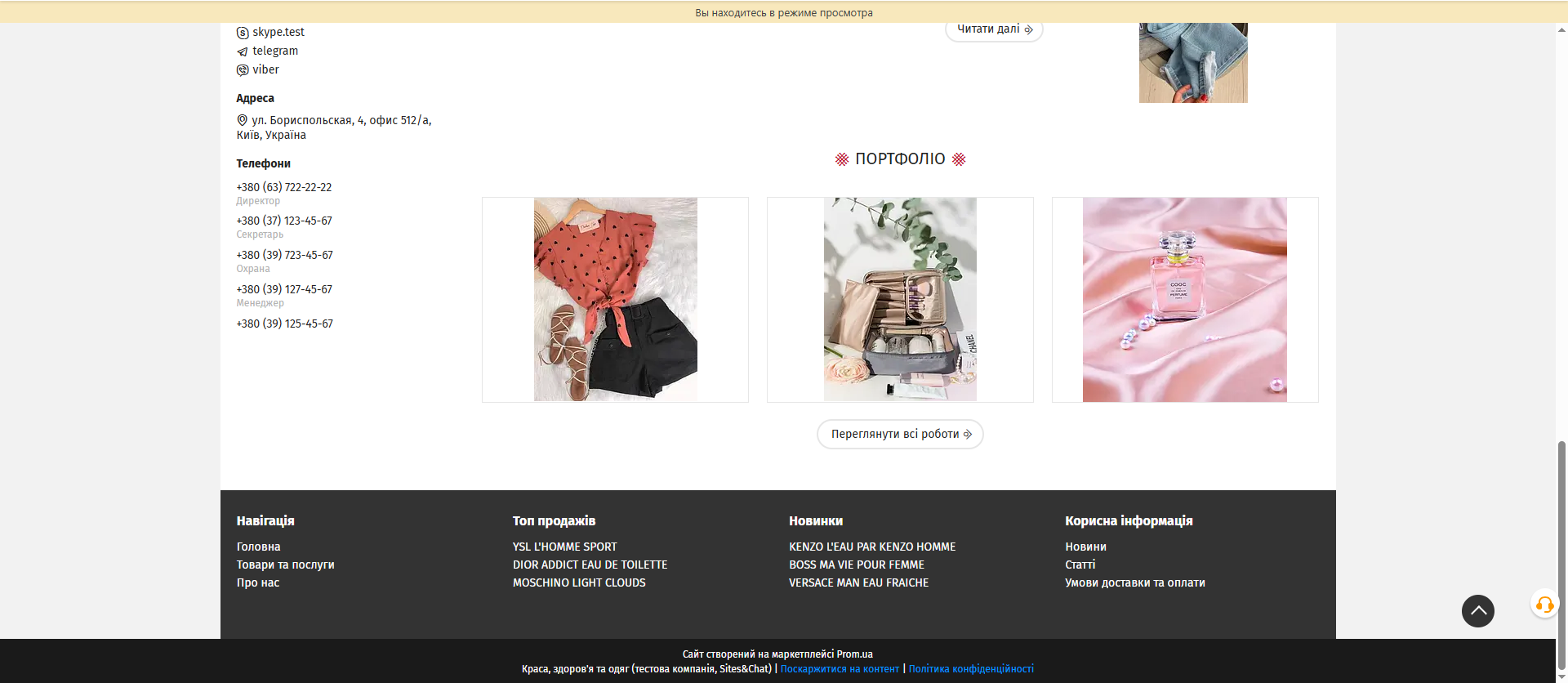
Task: Click the Viber icon
Action: (243, 70)
